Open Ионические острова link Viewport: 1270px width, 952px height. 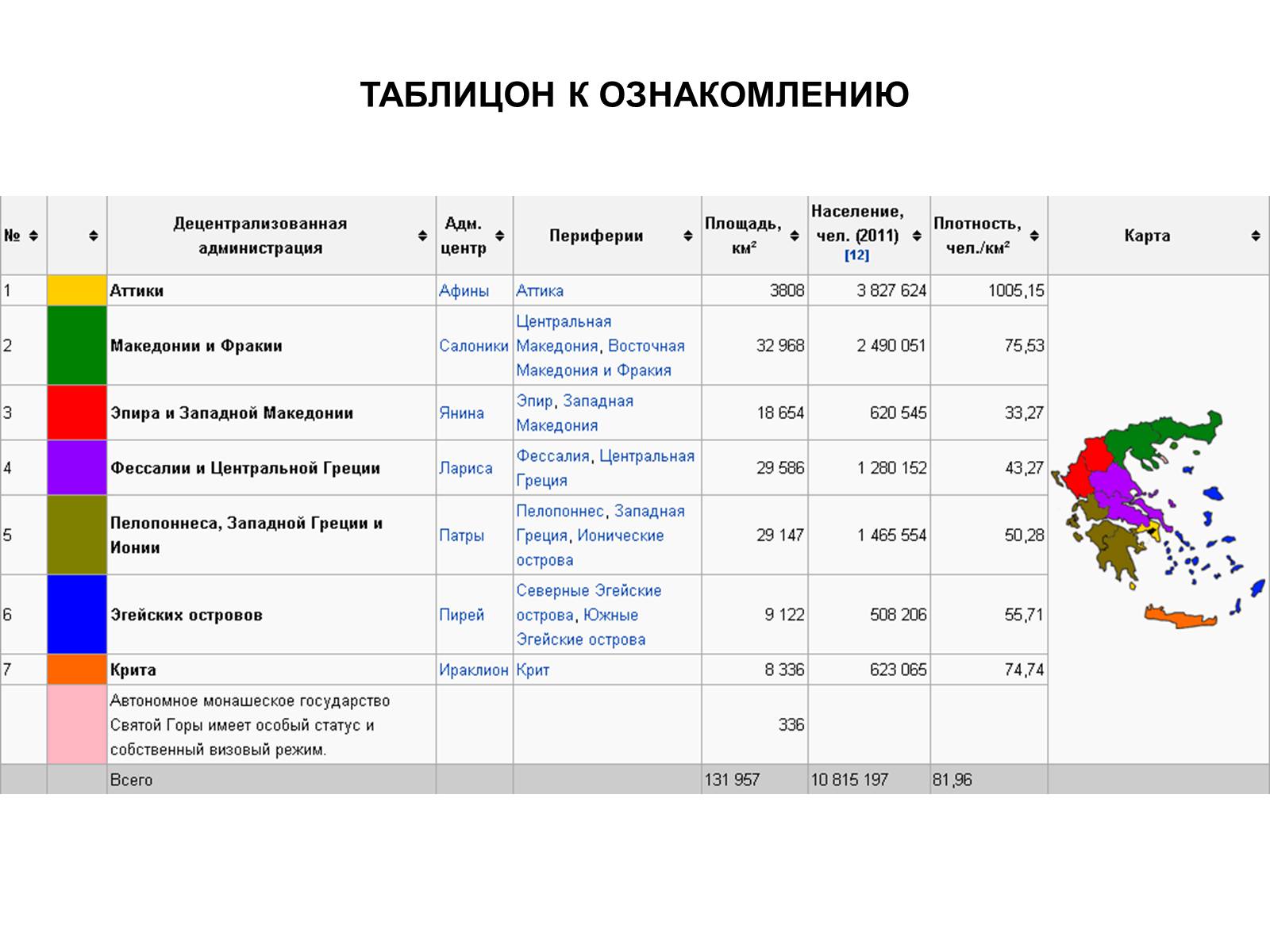pos(591,547)
